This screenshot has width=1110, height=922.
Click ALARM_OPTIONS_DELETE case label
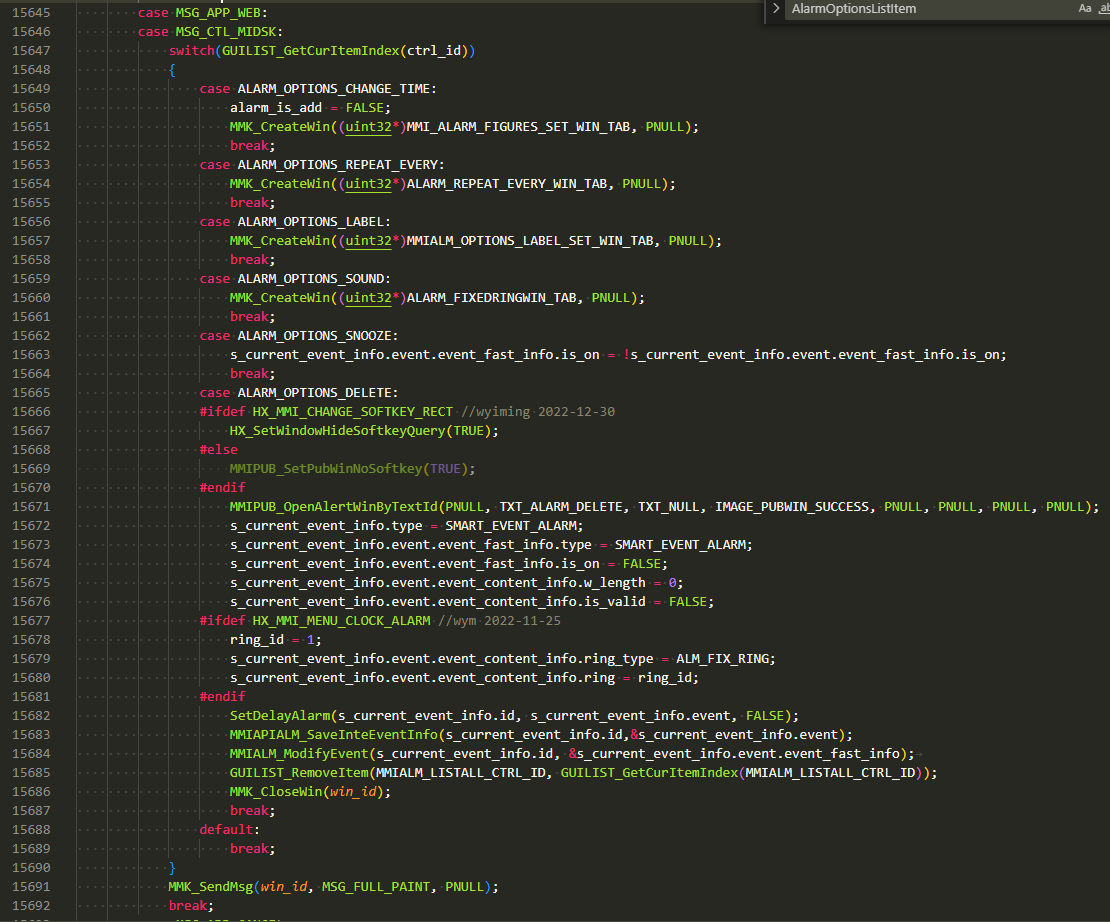(314, 393)
